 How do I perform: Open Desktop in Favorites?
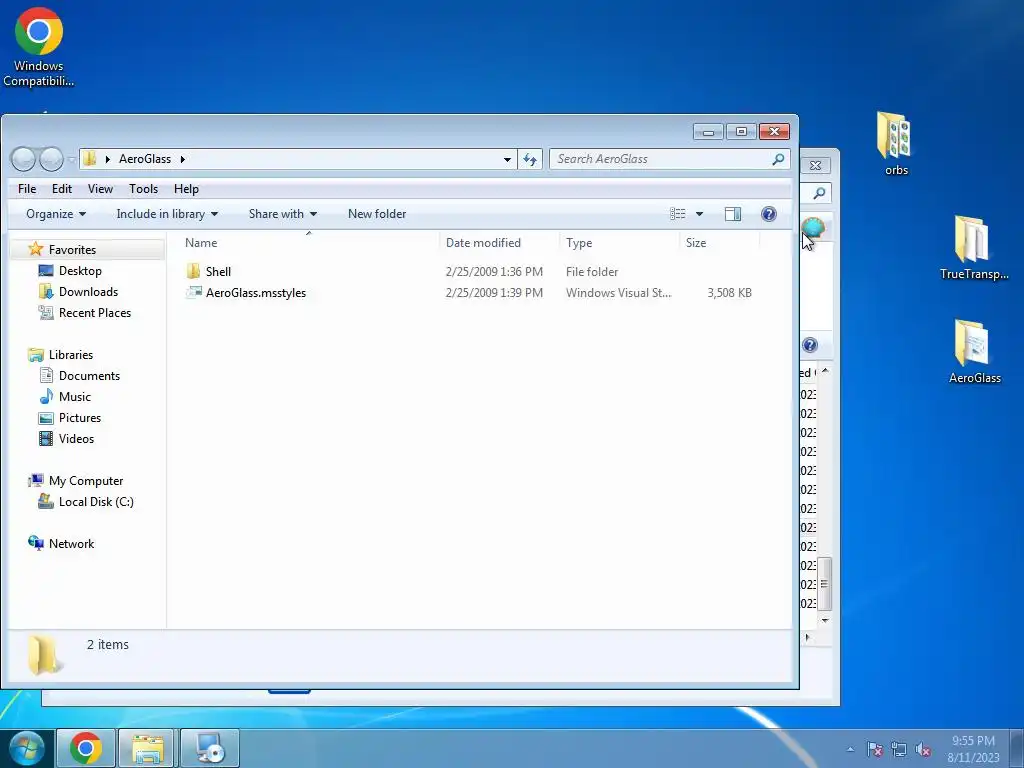point(80,270)
